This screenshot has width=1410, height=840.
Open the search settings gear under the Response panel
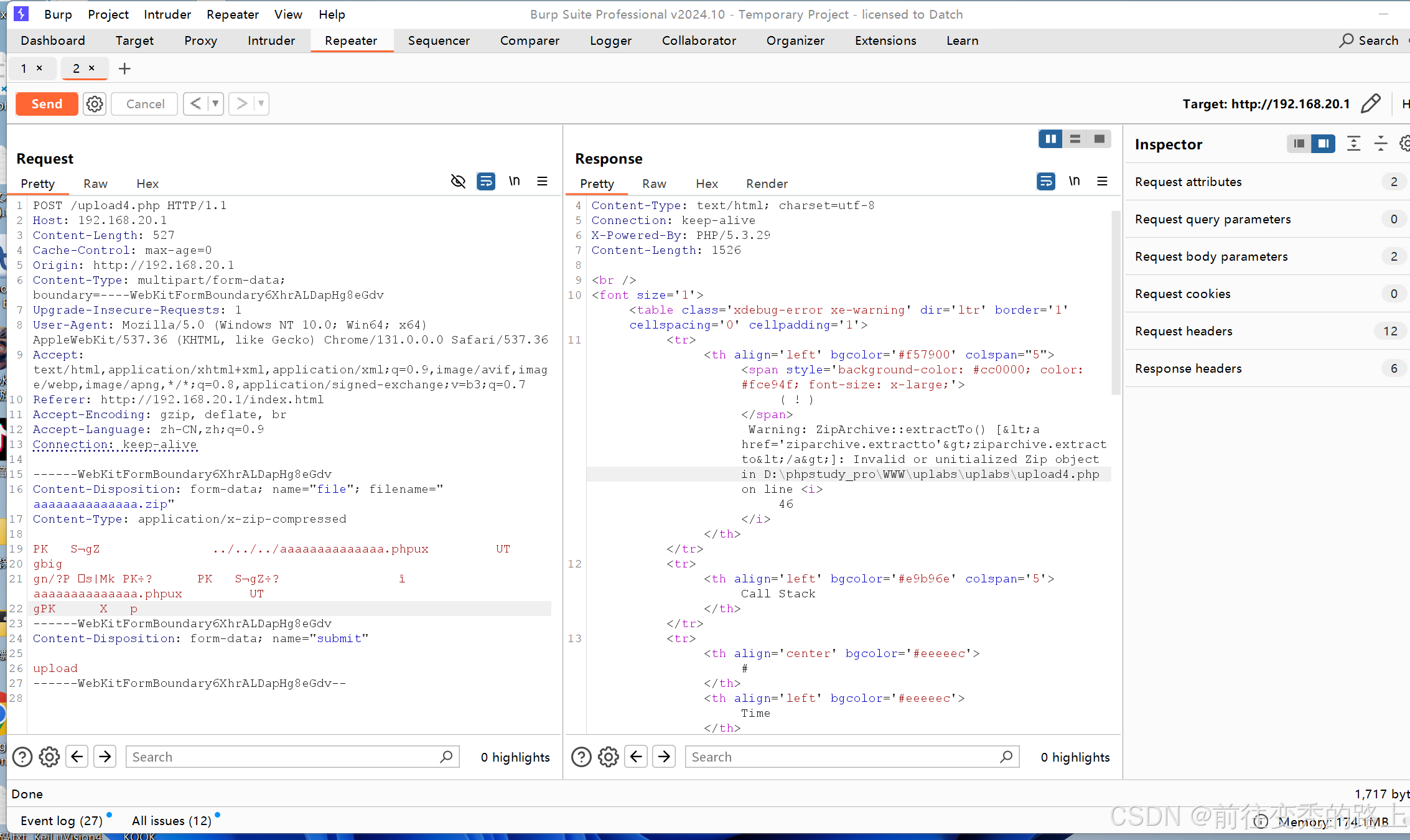pyautogui.click(x=608, y=757)
